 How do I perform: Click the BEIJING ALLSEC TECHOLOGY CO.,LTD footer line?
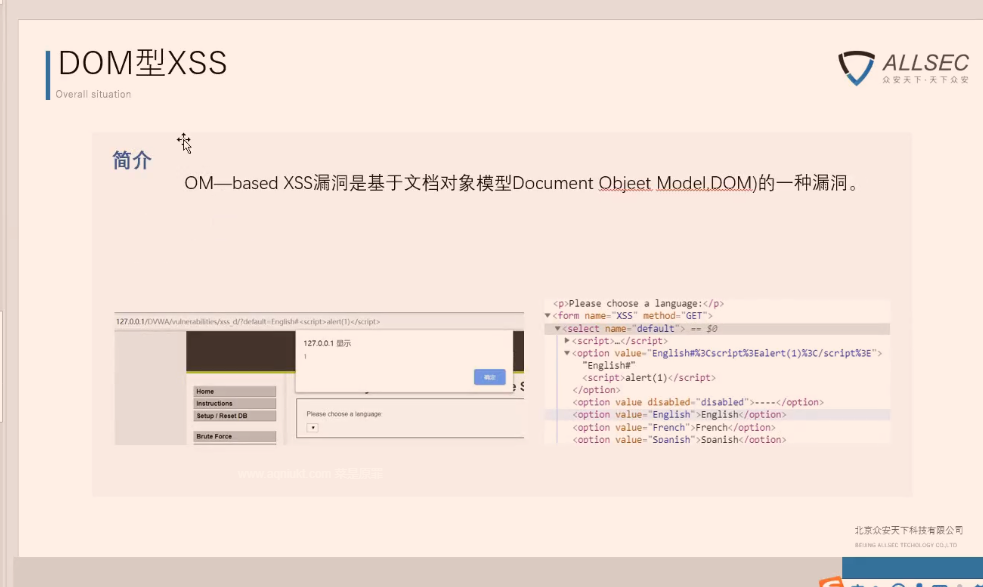pos(906,545)
